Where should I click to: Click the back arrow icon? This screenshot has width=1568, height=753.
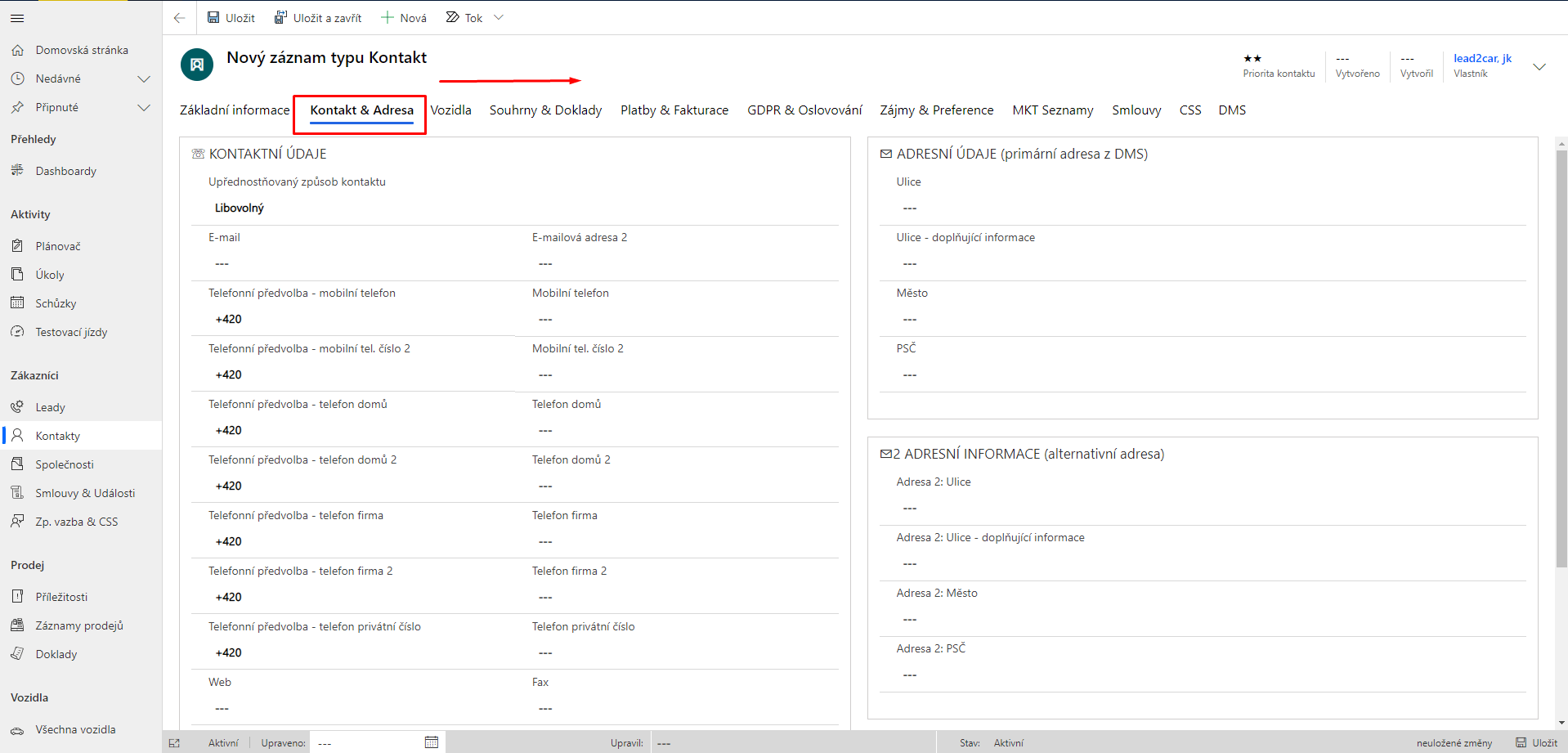pyautogui.click(x=180, y=18)
